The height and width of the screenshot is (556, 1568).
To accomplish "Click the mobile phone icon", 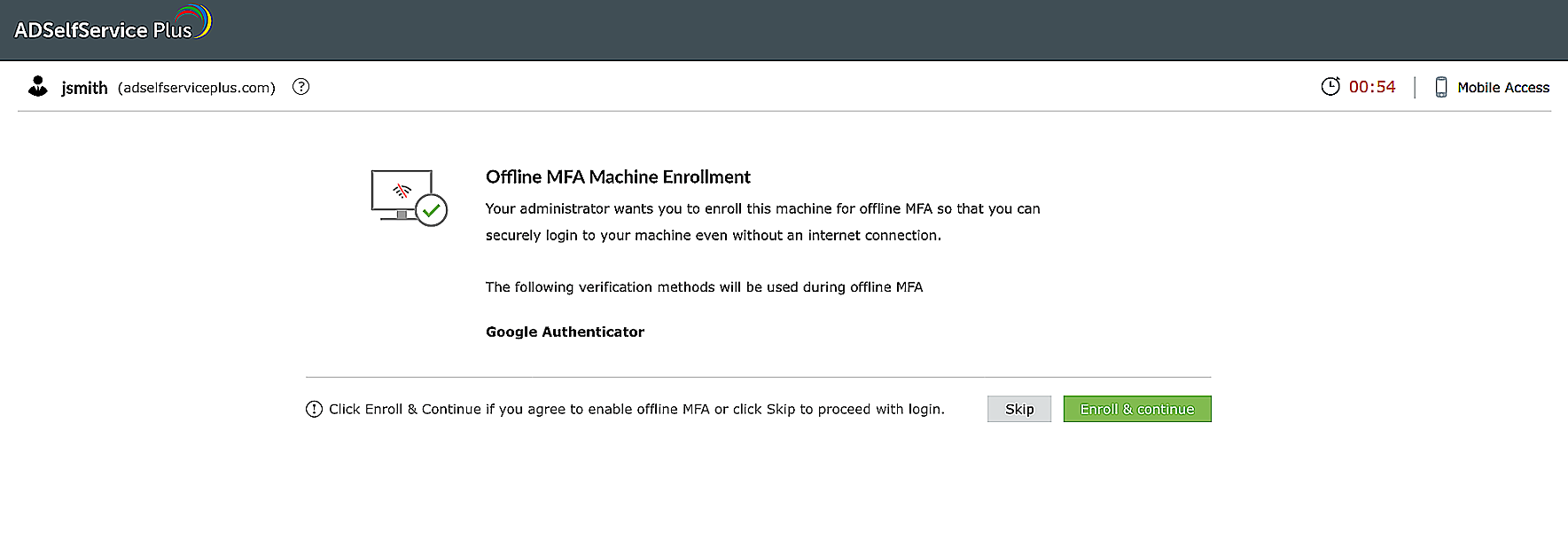I will coord(1441,87).
